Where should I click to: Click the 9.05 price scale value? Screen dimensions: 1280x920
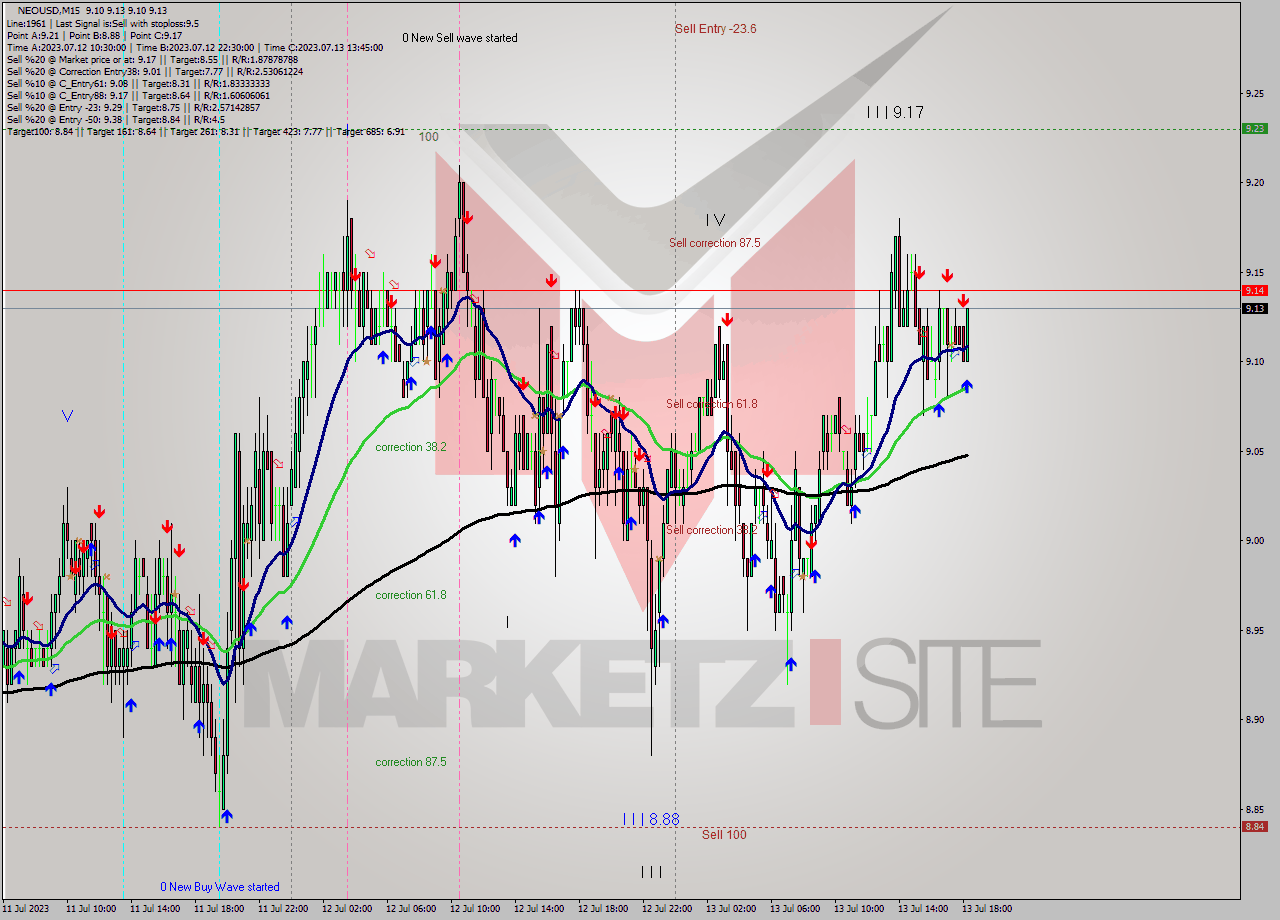pos(1255,451)
